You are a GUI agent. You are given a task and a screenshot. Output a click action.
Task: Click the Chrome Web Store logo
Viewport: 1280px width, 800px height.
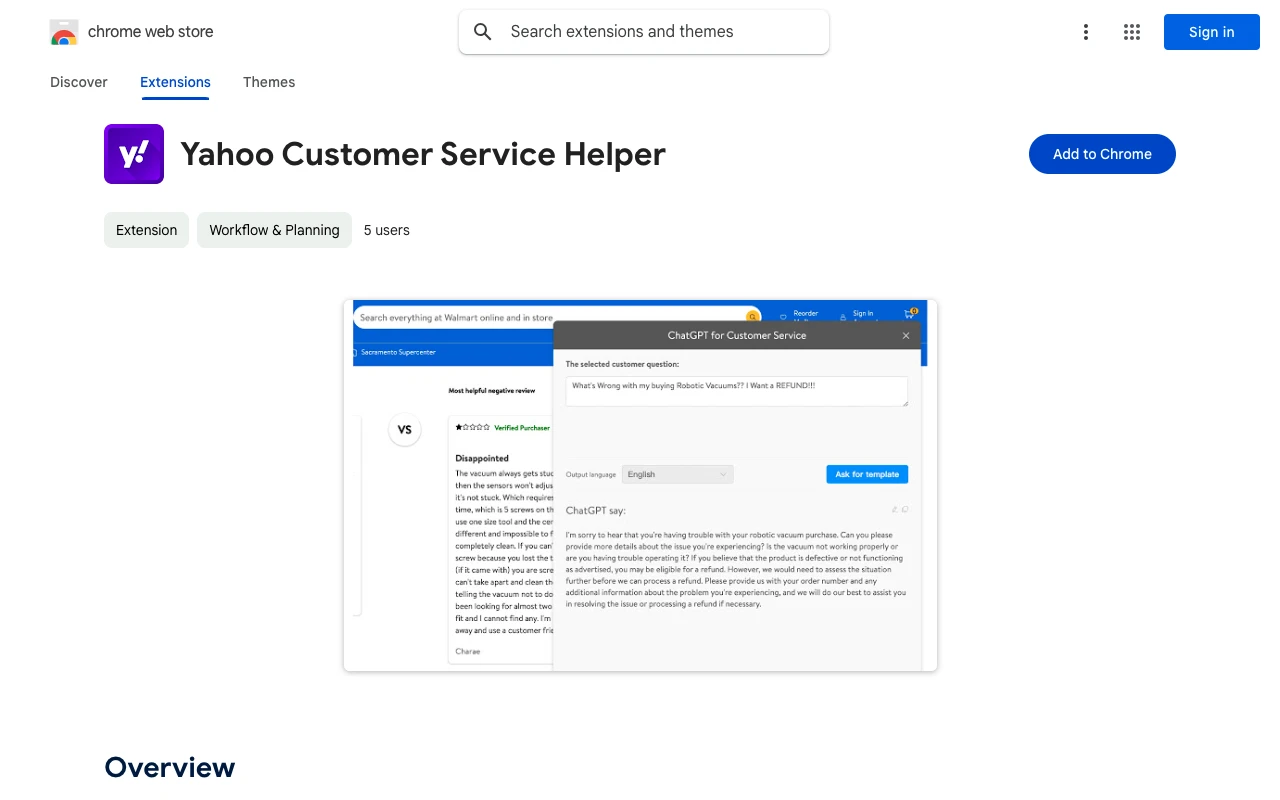pos(64,31)
